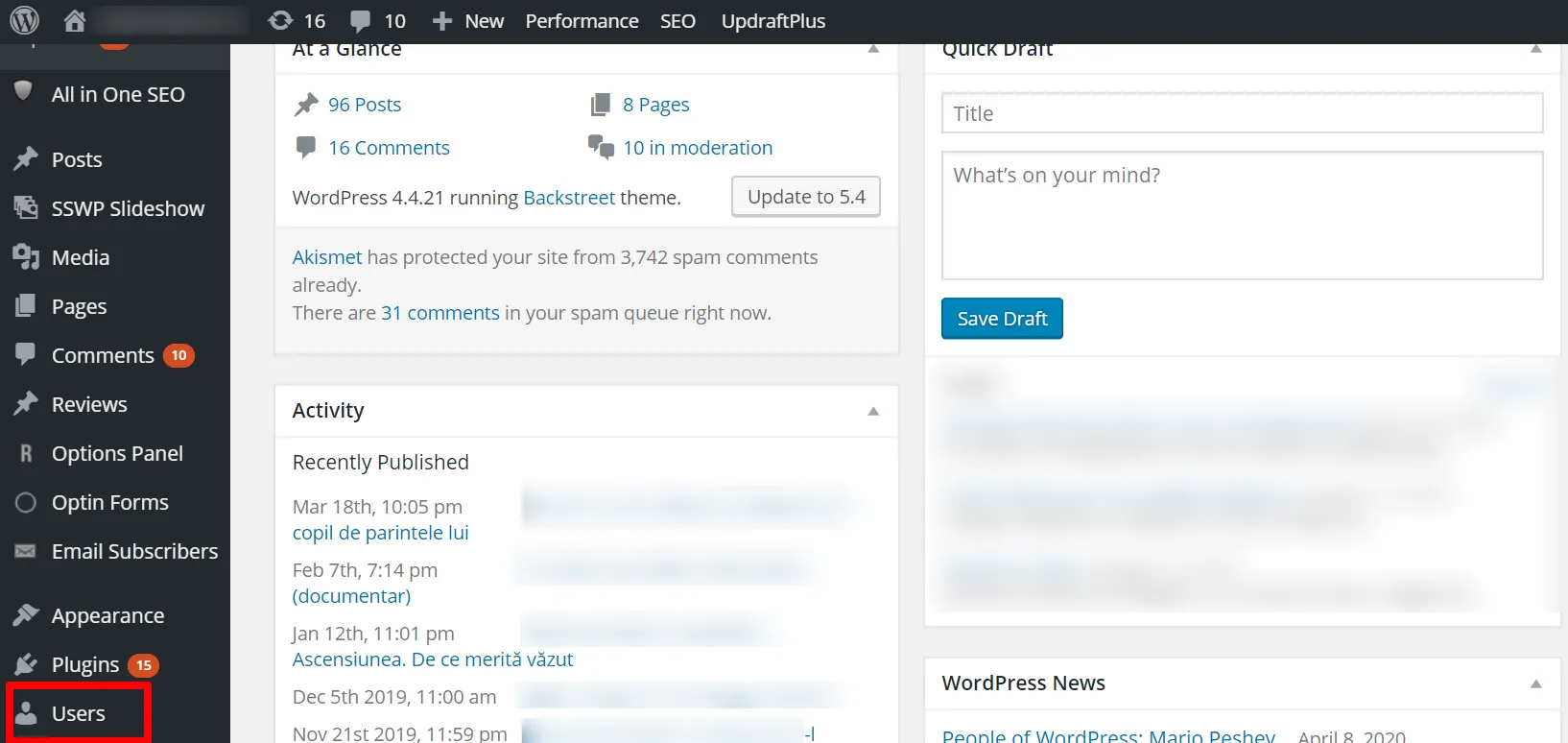Collapse the Activity widget
Image resolution: width=1568 pixels, height=743 pixels.
coord(873,411)
